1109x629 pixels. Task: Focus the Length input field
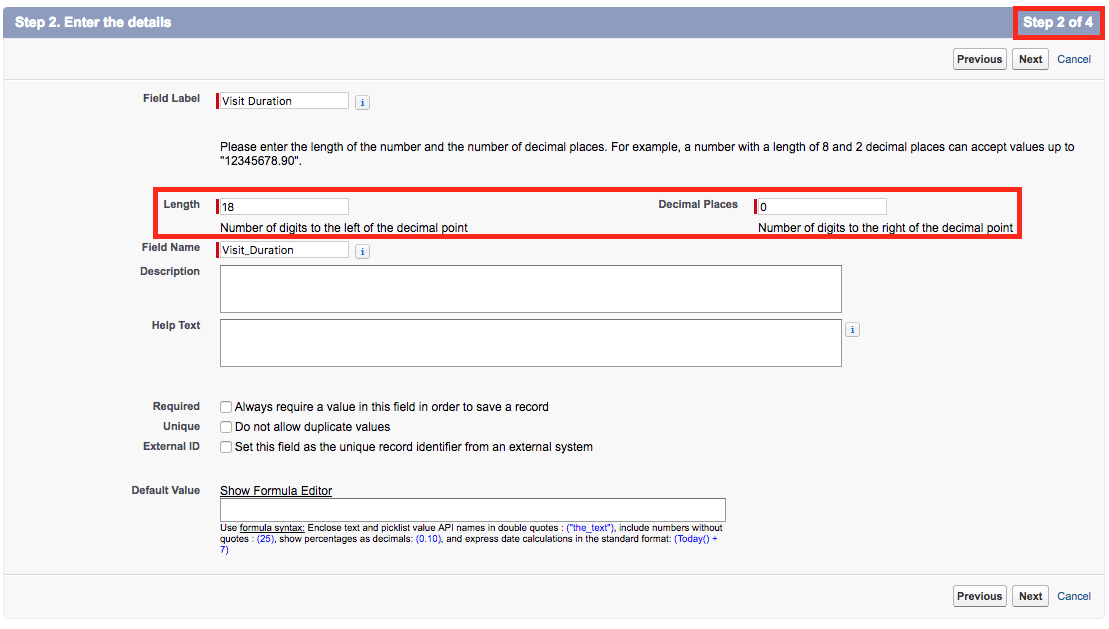[283, 207]
